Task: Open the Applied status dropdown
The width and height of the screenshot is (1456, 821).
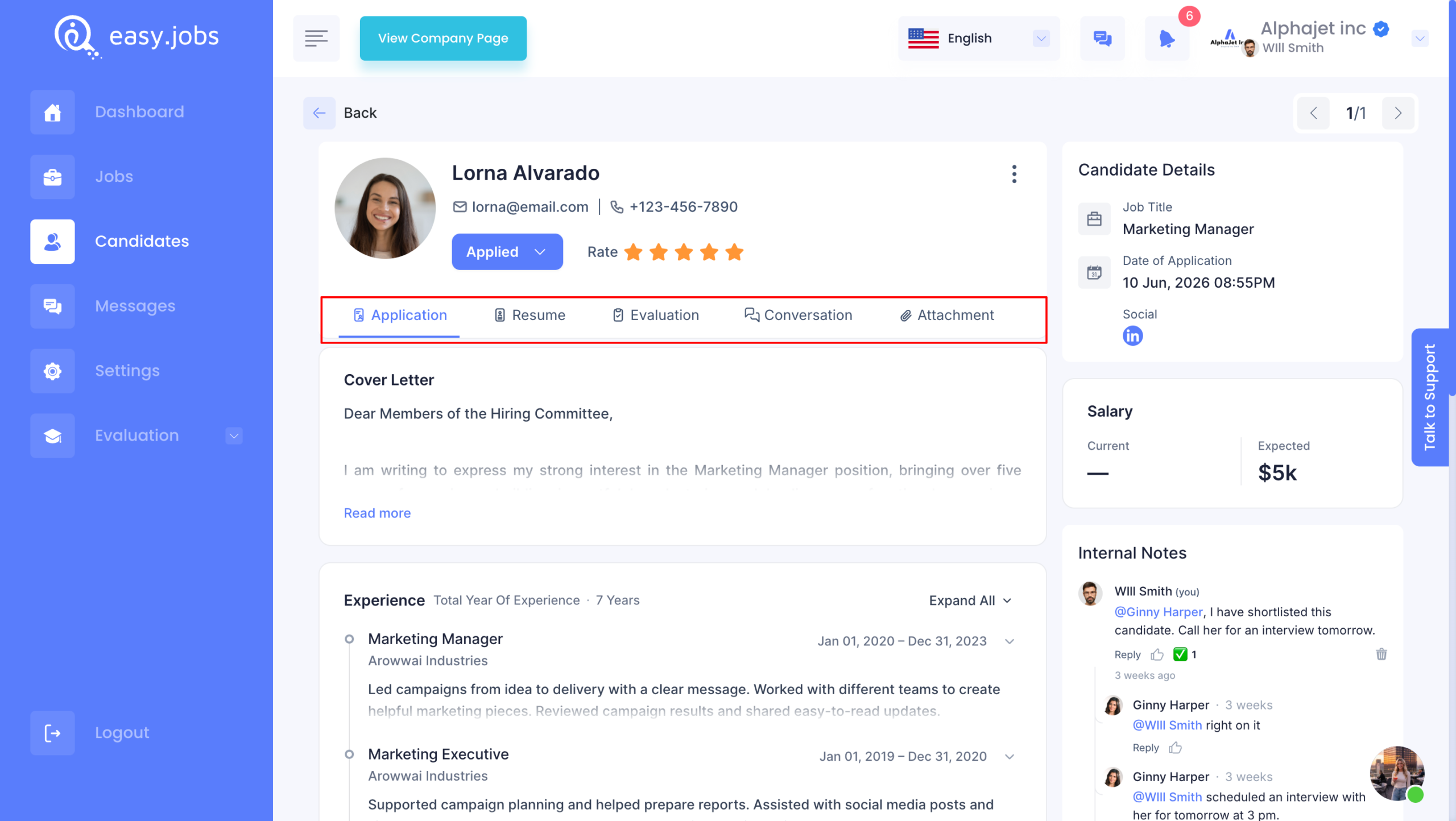Action: tap(507, 252)
